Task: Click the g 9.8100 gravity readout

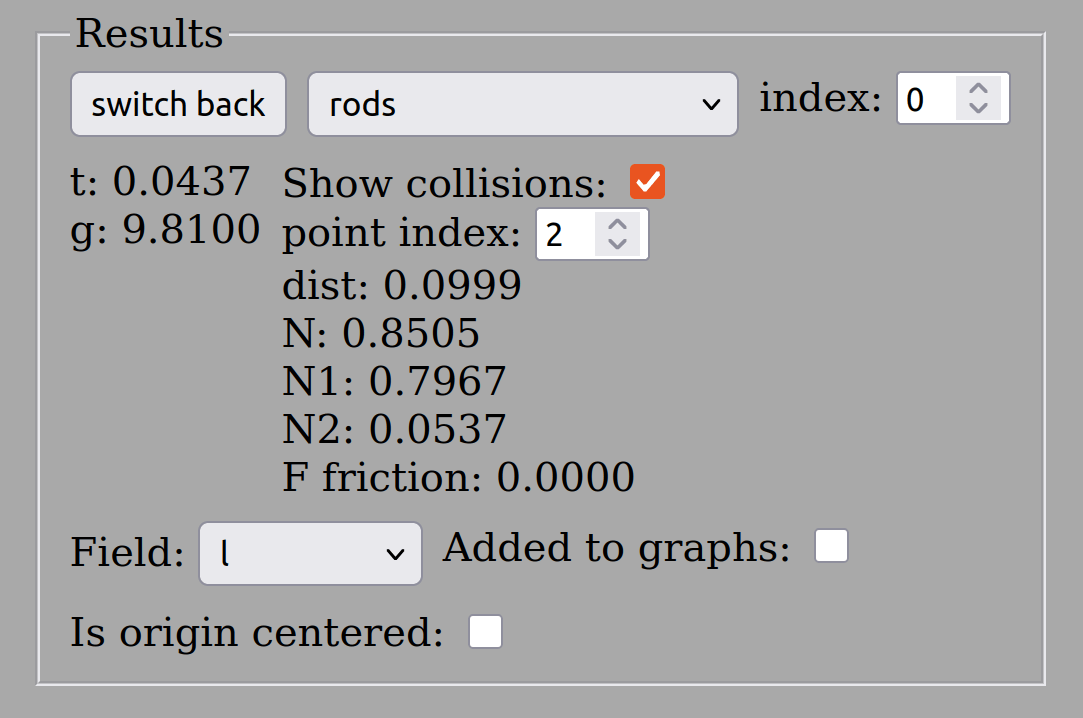Action: (165, 229)
